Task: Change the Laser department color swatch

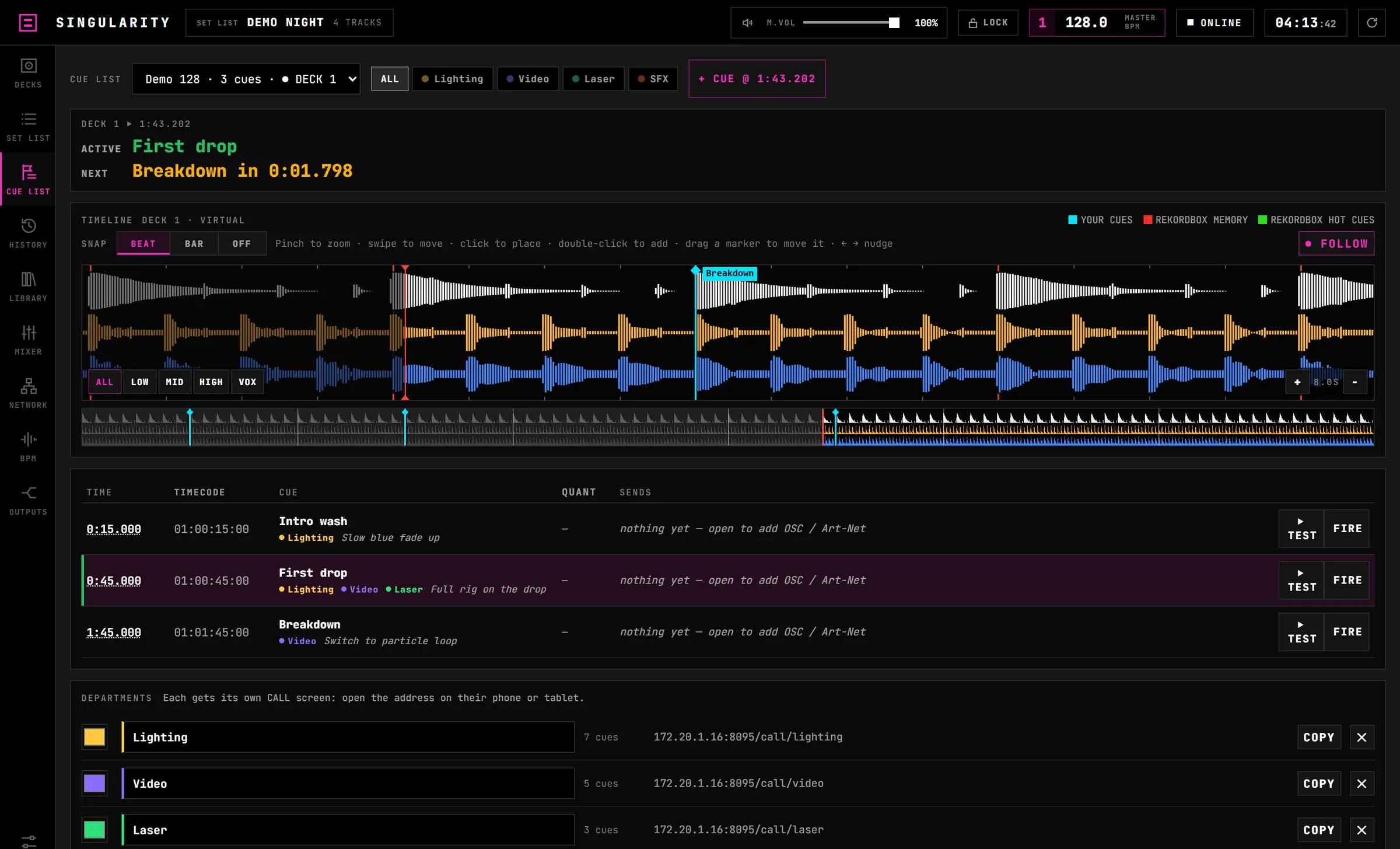Action: (x=94, y=830)
